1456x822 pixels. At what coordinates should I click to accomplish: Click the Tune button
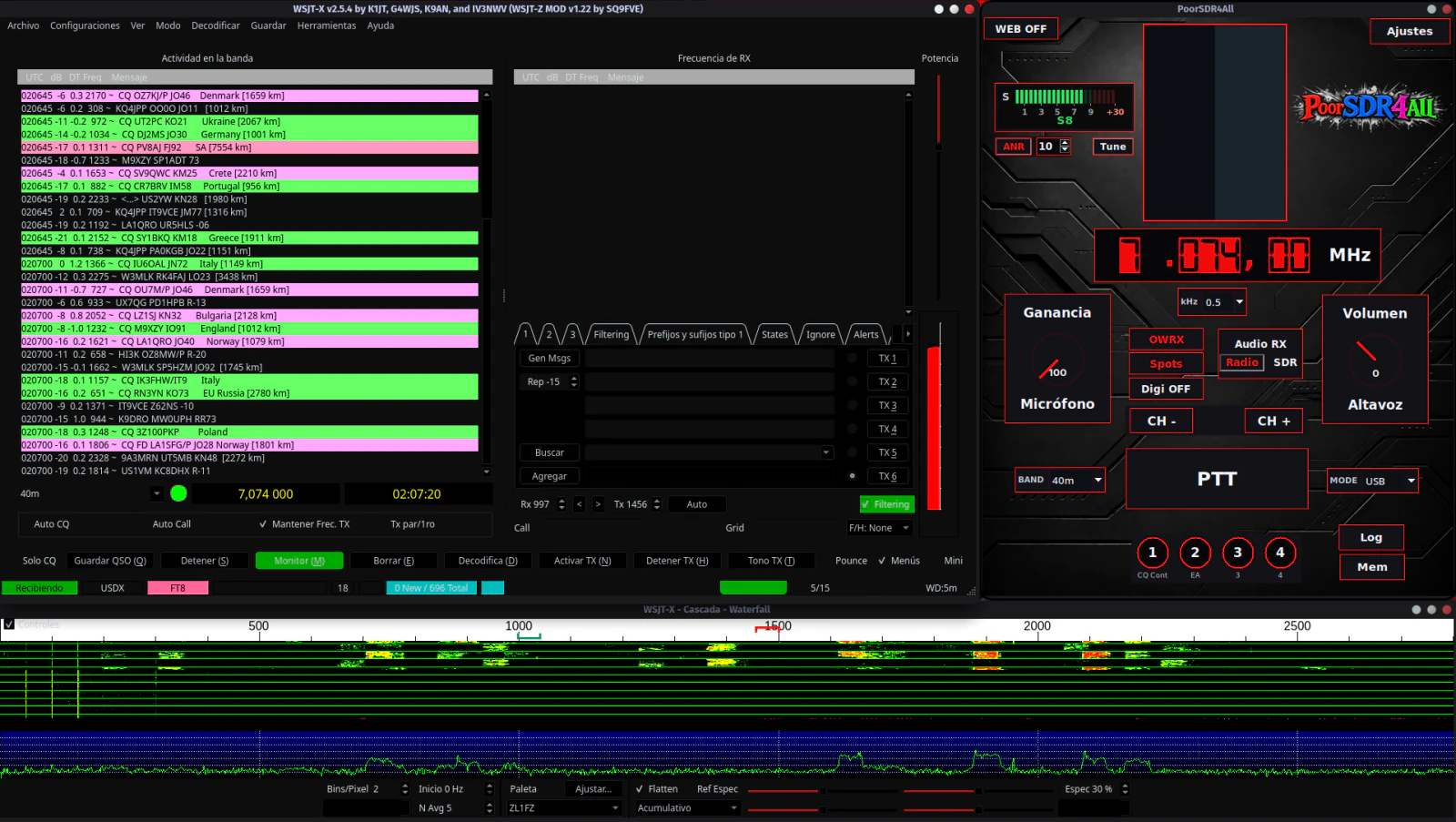pyautogui.click(x=1112, y=147)
